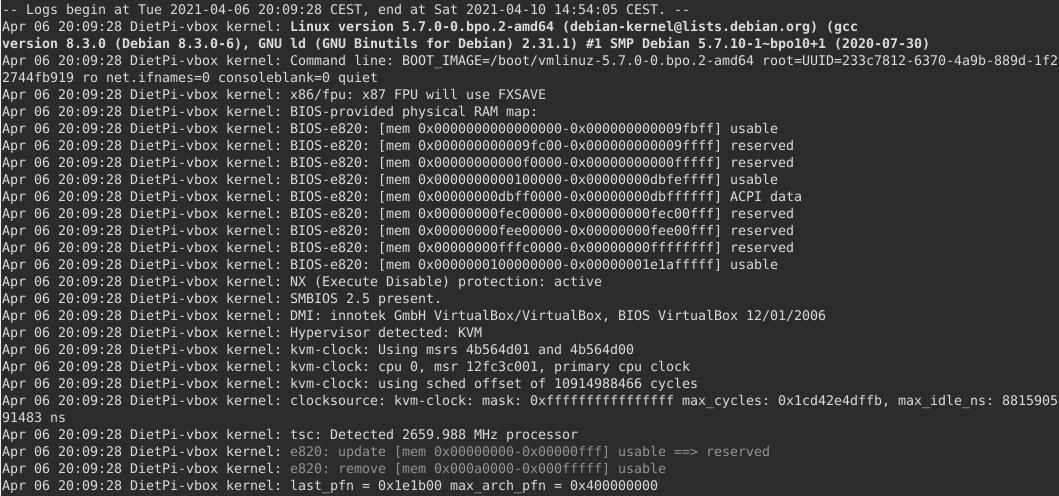Click the clocksource kvm-clock mask line
This screenshot has width=1059, height=496.
(530, 409)
